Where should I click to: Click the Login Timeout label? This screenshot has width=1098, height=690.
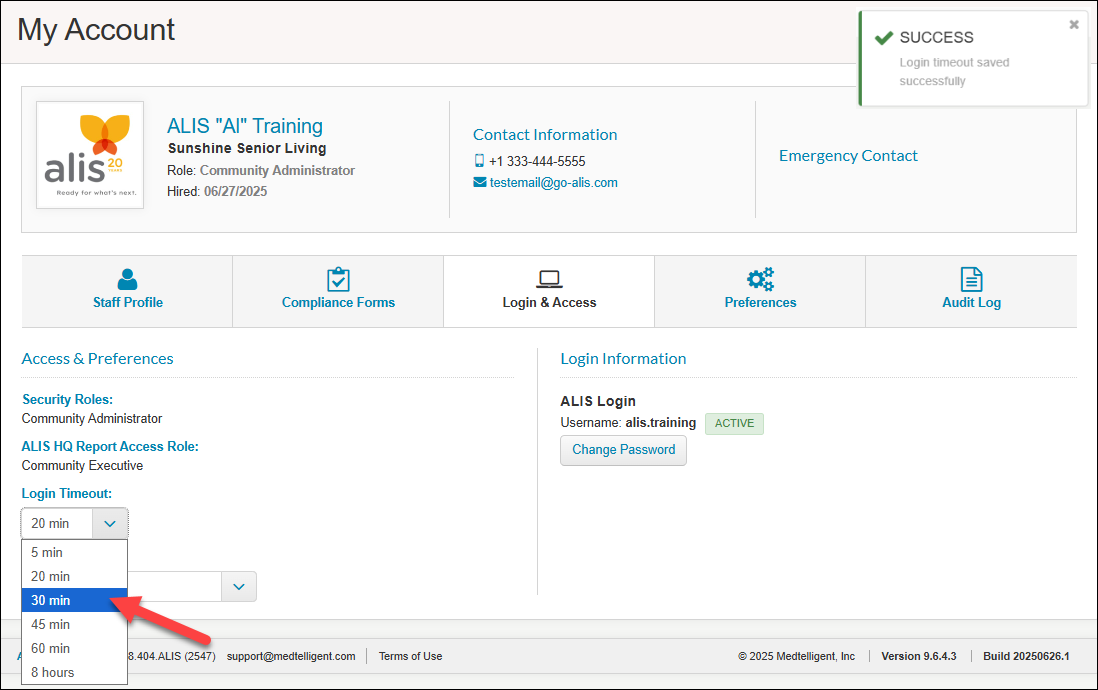click(67, 493)
